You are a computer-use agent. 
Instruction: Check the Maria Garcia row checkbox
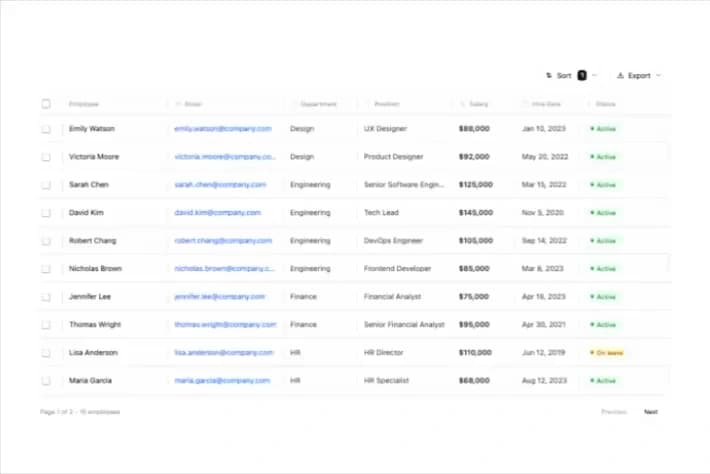(x=46, y=381)
